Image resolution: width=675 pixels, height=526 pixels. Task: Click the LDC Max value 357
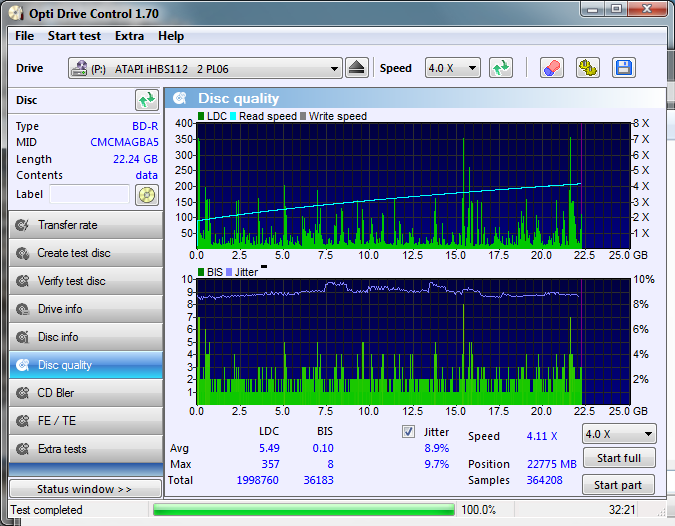pyautogui.click(x=270, y=464)
